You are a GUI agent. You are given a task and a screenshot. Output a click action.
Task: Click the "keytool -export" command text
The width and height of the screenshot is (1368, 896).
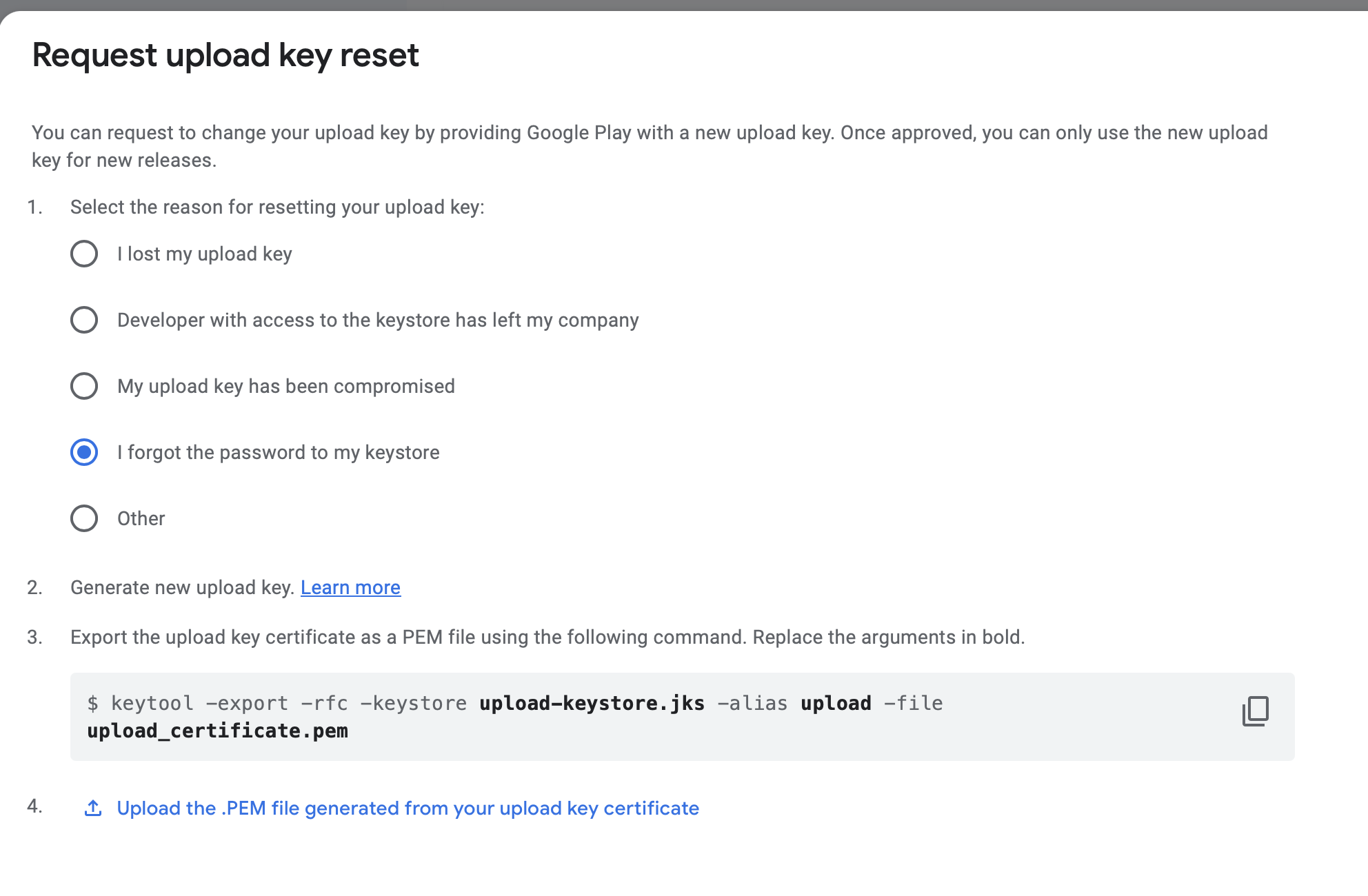pyautogui.click(x=200, y=703)
